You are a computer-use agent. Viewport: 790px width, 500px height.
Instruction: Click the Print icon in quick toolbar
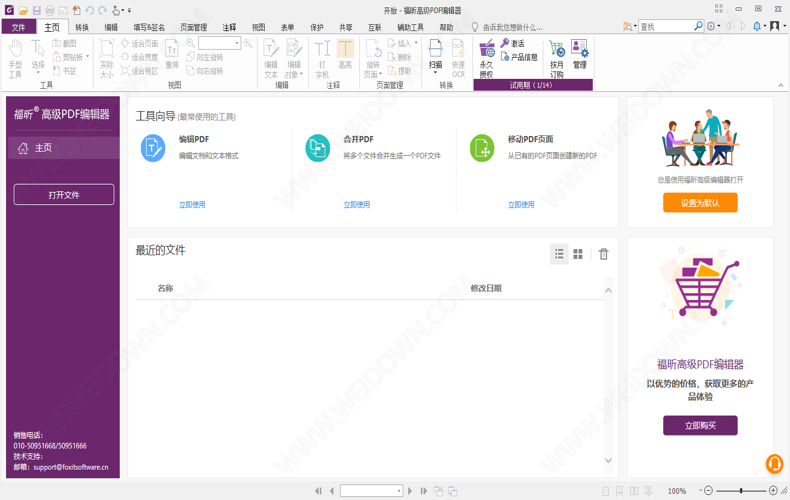[x=49, y=10]
